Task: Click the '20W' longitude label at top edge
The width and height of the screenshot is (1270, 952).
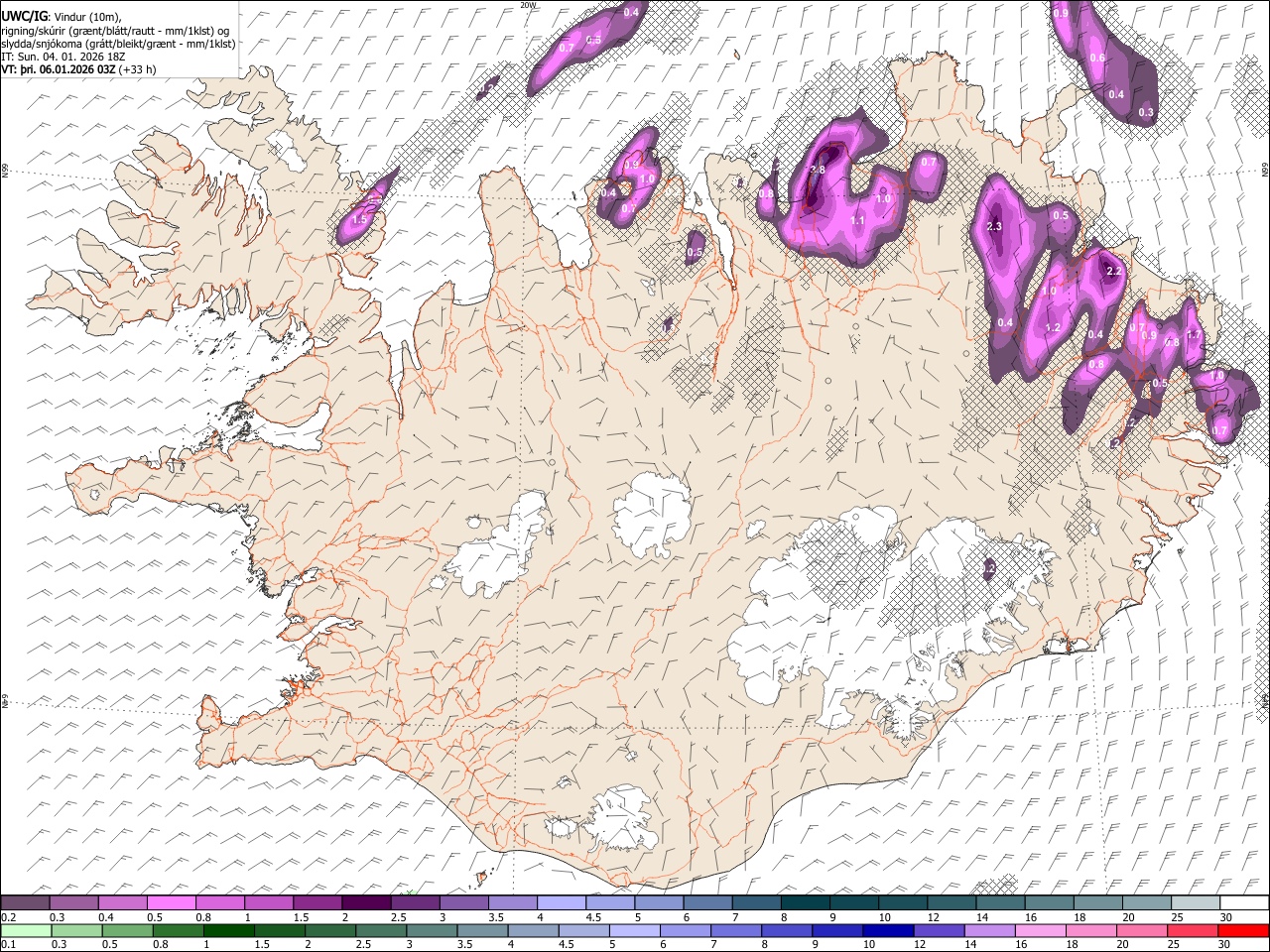Action: (528, 5)
